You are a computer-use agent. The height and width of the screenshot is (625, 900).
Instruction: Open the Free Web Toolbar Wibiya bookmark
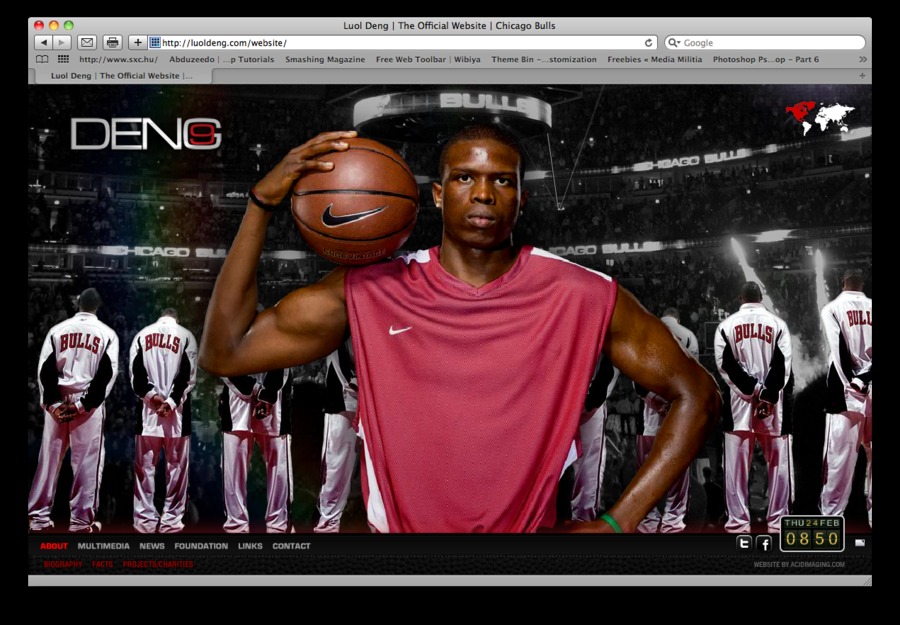[x=428, y=59]
